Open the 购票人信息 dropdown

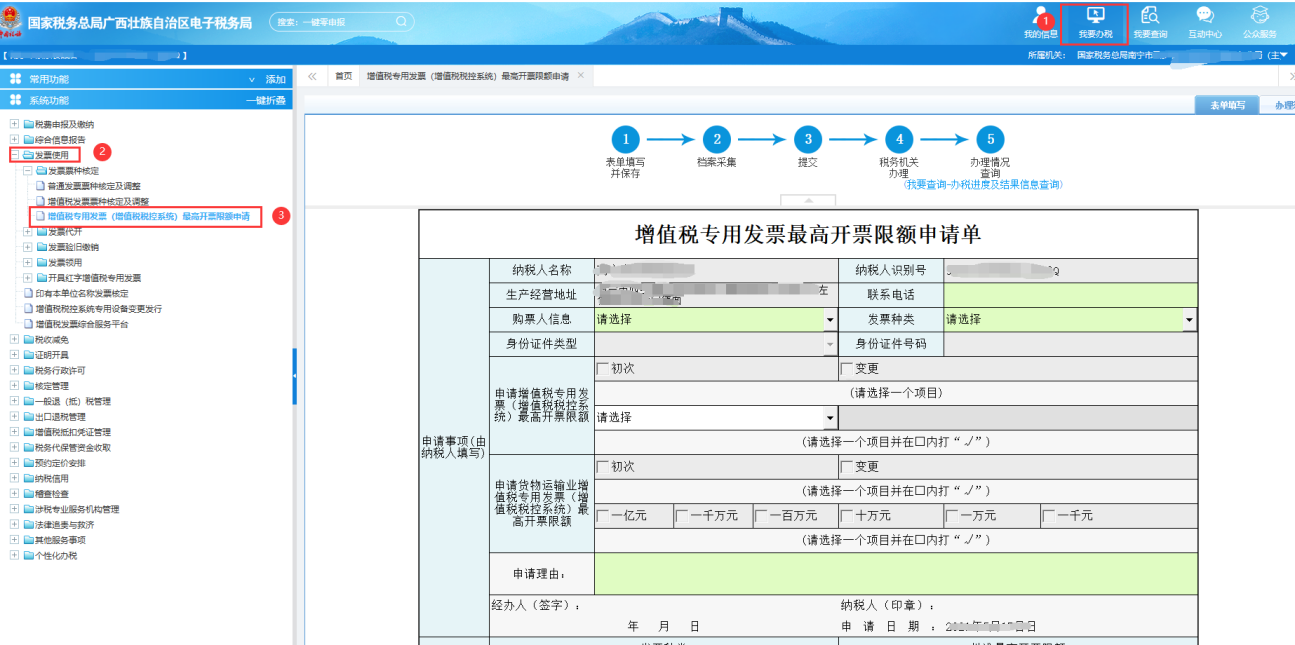830,320
